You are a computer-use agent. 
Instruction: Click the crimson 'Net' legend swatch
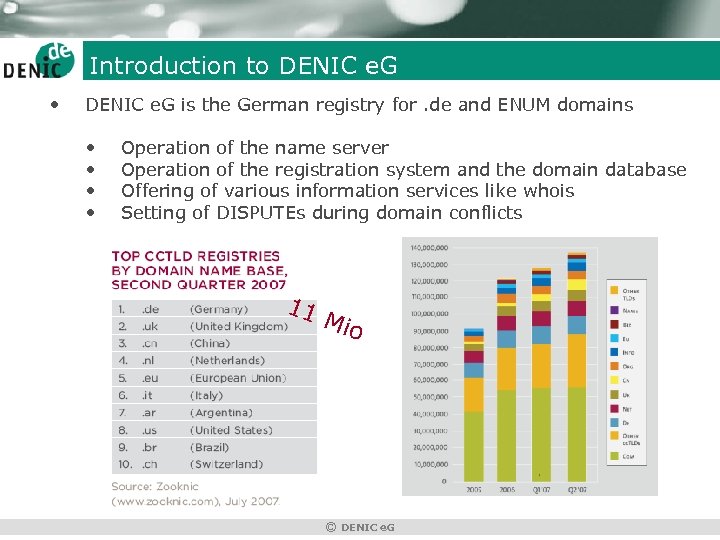coord(614,409)
